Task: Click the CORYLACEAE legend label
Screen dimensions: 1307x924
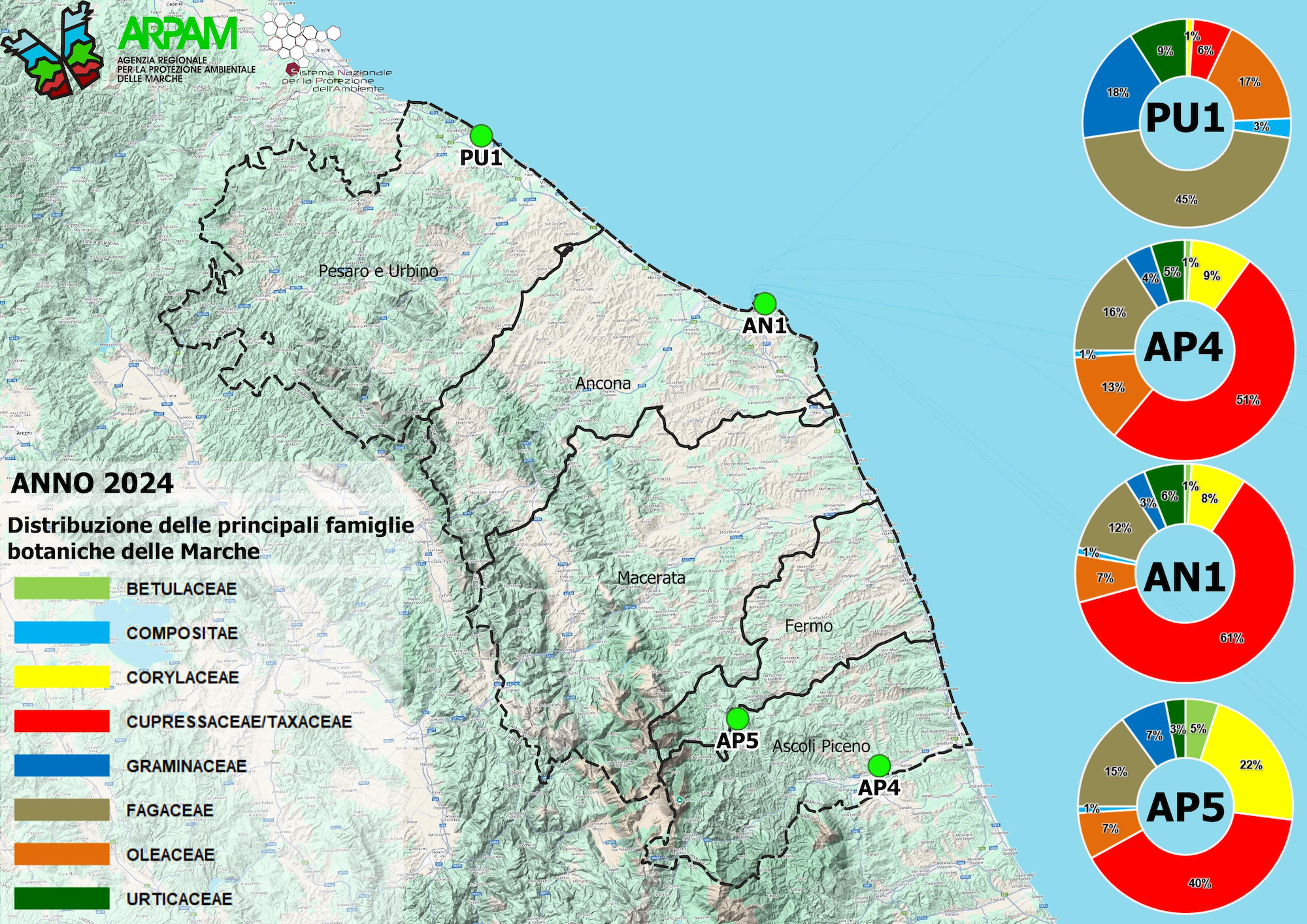Action: point(183,678)
